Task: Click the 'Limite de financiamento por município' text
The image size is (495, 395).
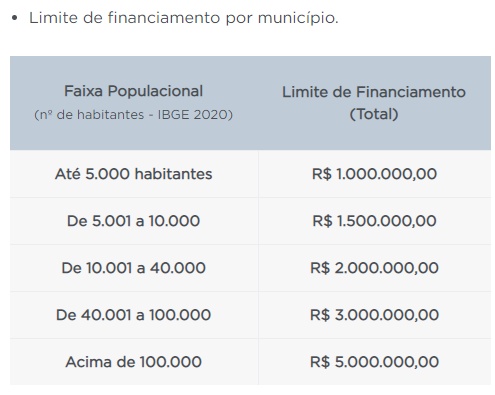Action: tap(184, 18)
